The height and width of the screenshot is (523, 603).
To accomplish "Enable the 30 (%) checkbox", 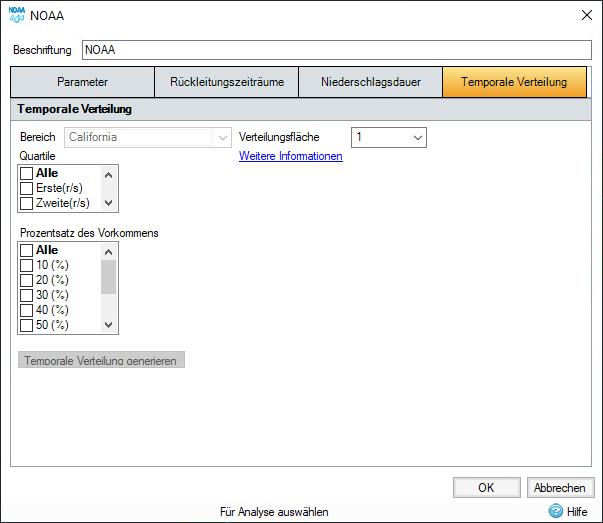I will [x=27, y=295].
